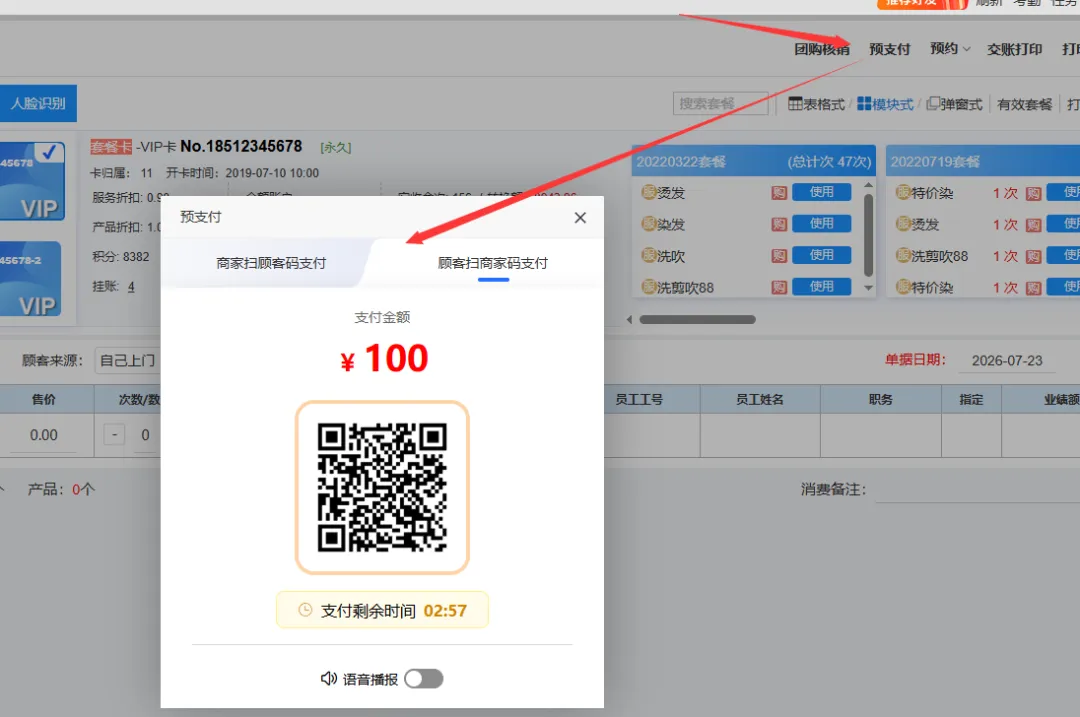Click 购 icon for 烫发 in 20220322套餐
Image resolution: width=1080 pixels, height=717 pixels.
(779, 193)
